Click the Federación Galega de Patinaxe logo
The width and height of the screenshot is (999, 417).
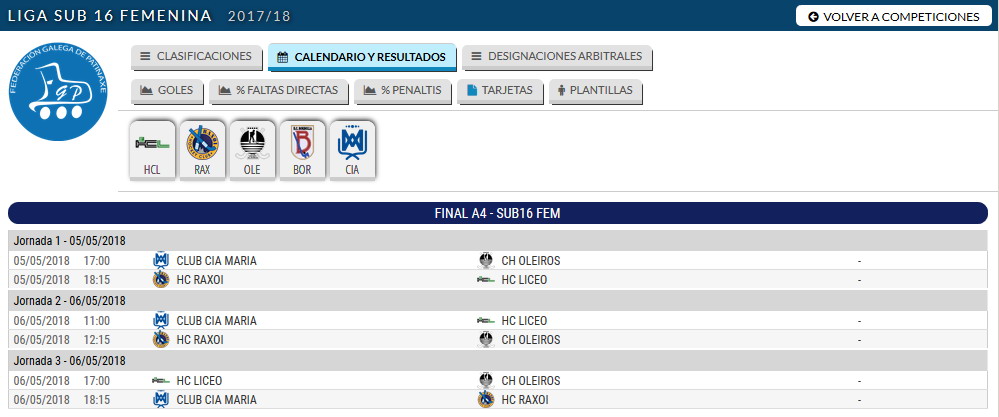(x=57, y=91)
